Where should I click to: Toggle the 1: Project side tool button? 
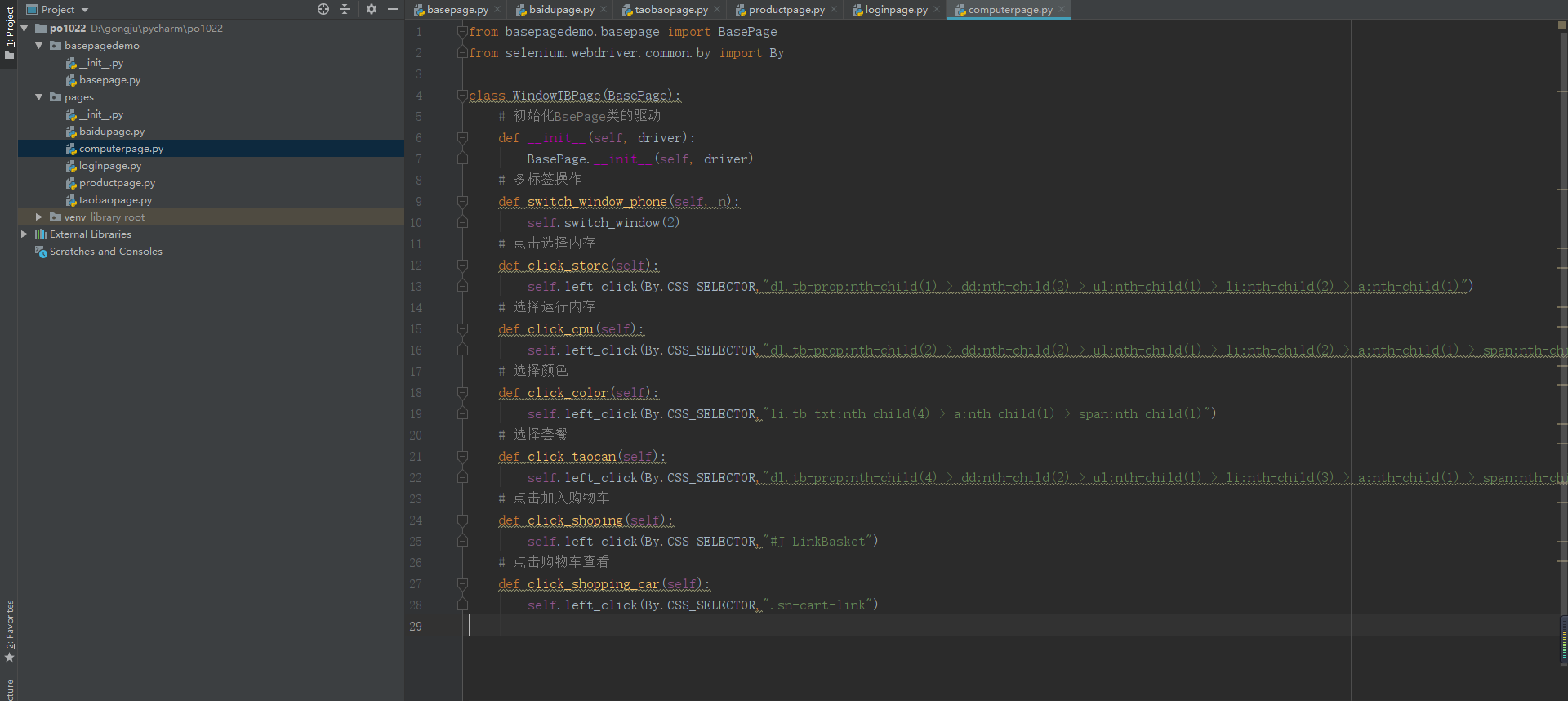click(9, 33)
